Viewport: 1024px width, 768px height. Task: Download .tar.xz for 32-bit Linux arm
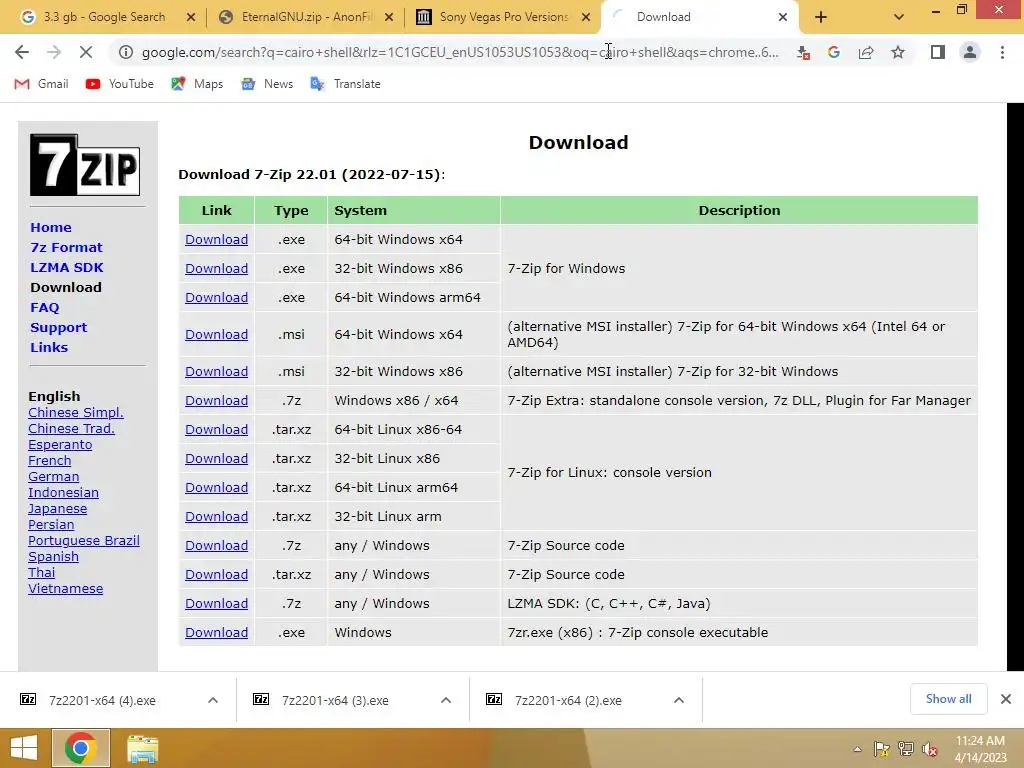pyautogui.click(x=216, y=517)
